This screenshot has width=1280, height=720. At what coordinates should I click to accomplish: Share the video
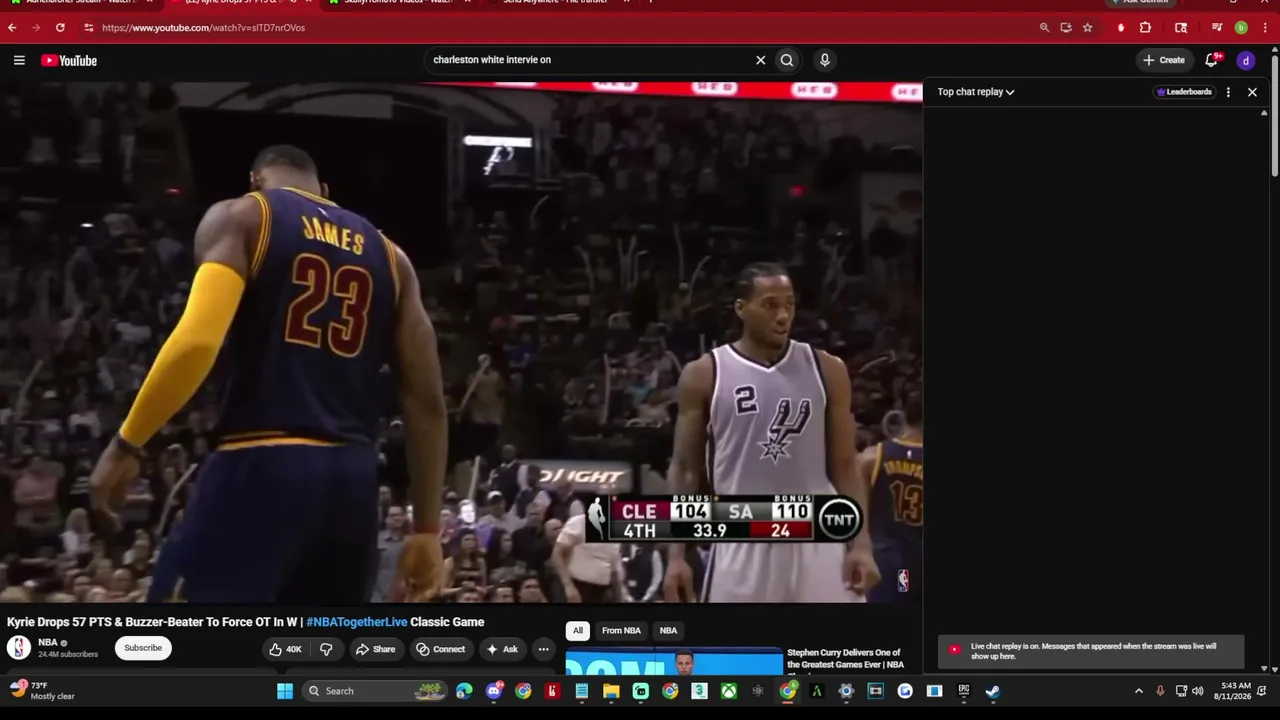click(376, 649)
